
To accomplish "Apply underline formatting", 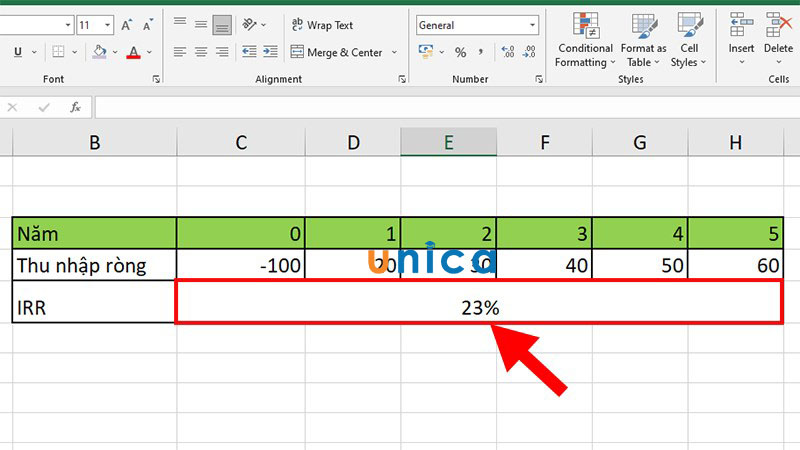I will [18, 52].
